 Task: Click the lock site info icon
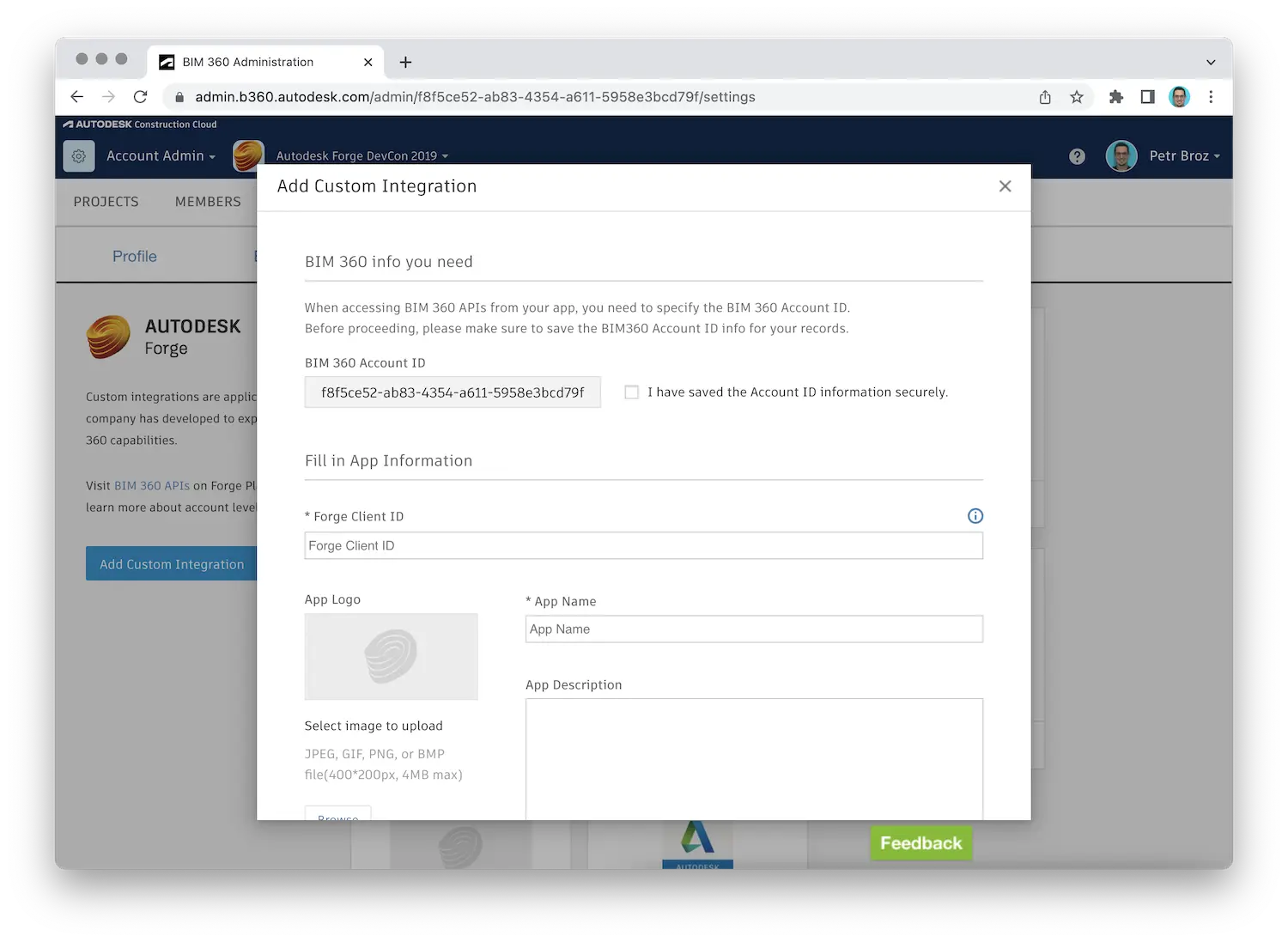[x=179, y=97]
